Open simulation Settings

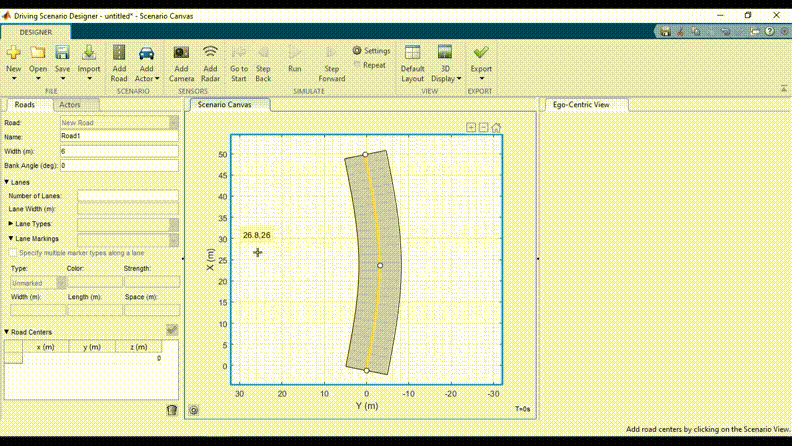coord(371,50)
